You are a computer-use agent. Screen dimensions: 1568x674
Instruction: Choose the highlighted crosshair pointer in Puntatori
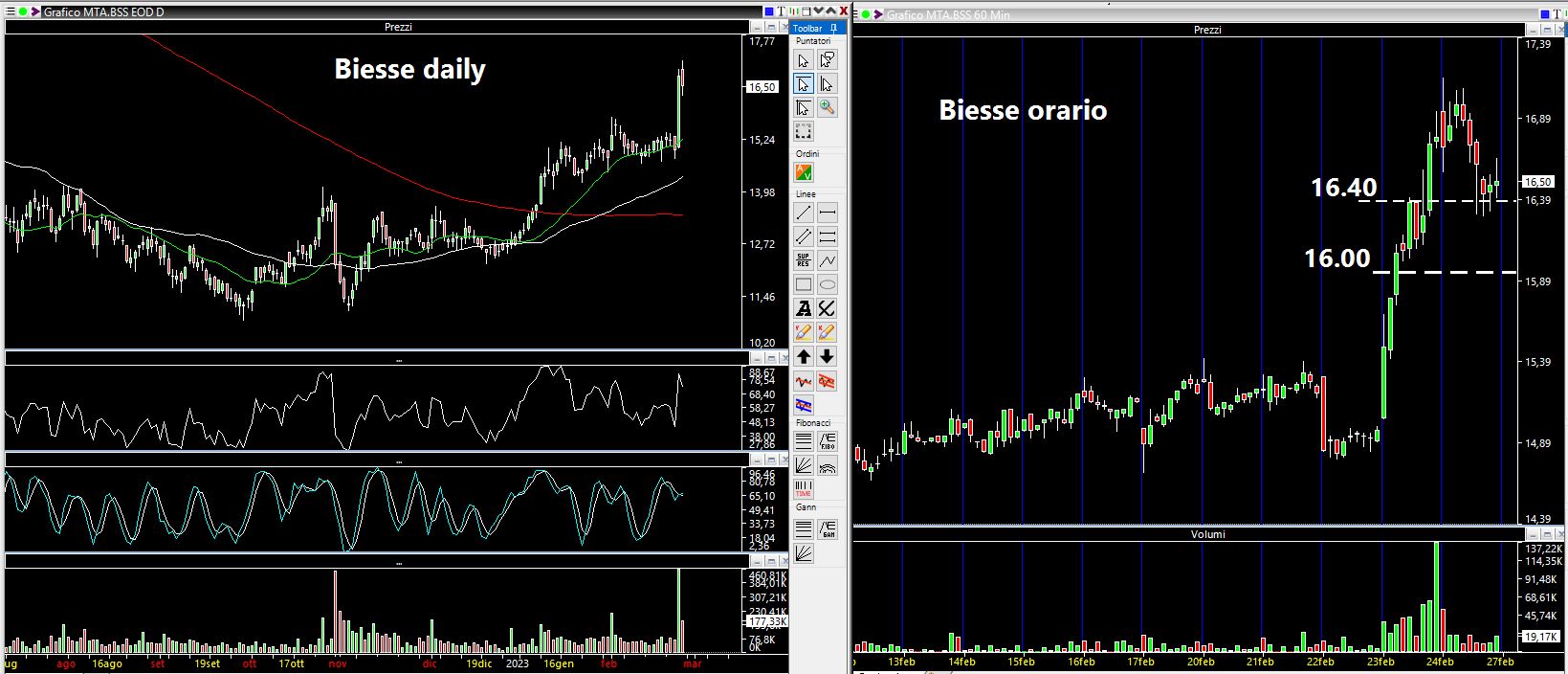tap(804, 84)
